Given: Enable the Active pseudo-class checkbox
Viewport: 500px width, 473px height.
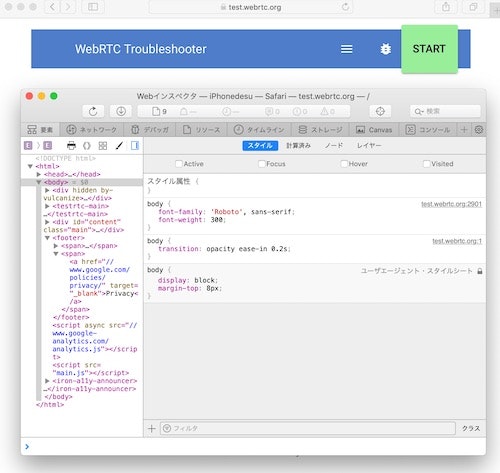Looking at the screenshot, I should (x=179, y=164).
